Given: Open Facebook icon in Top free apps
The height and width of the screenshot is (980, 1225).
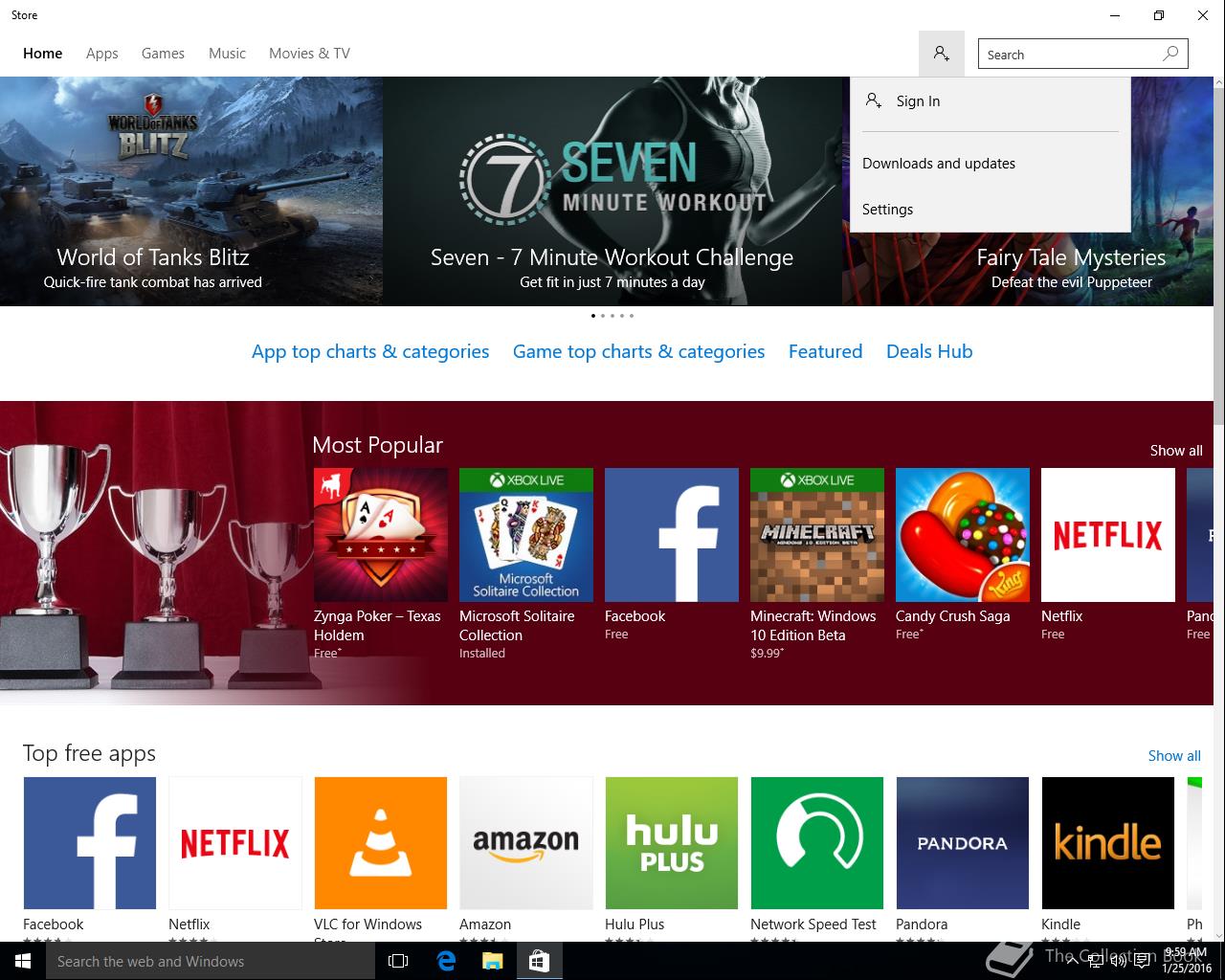Looking at the screenshot, I should pyautogui.click(x=90, y=843).
